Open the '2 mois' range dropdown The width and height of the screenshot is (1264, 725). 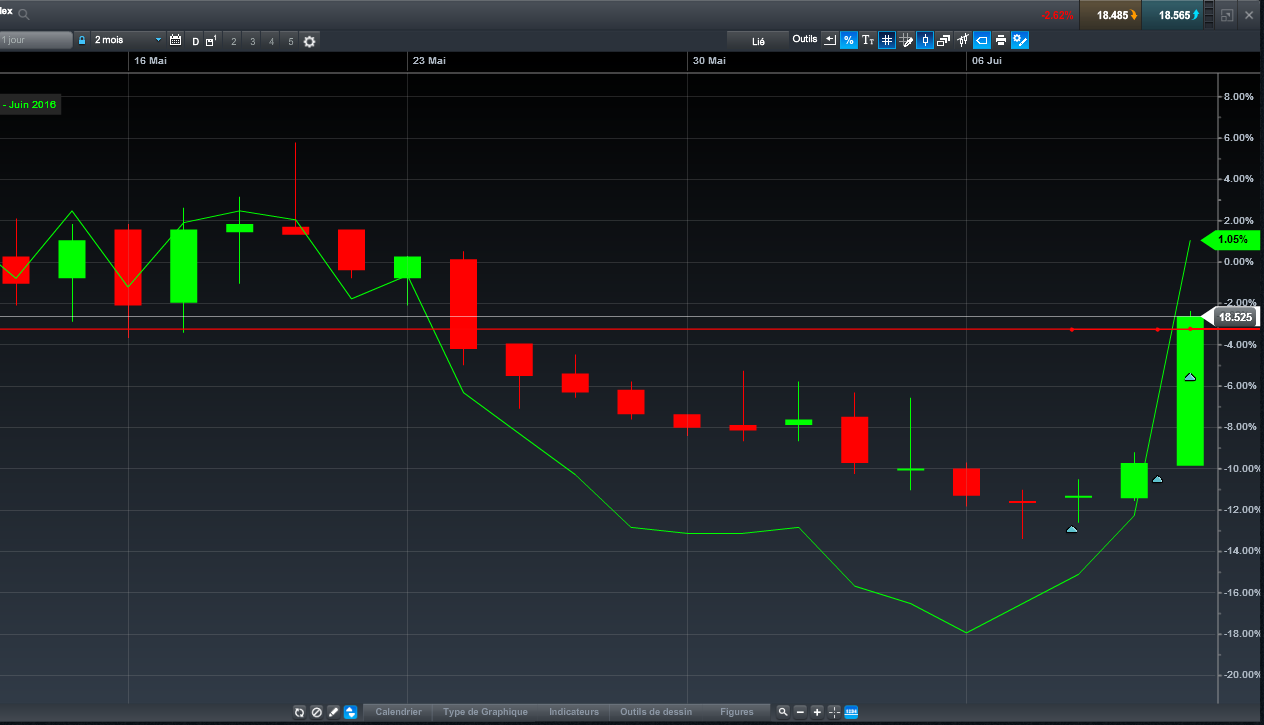click(x=127, y=40)
